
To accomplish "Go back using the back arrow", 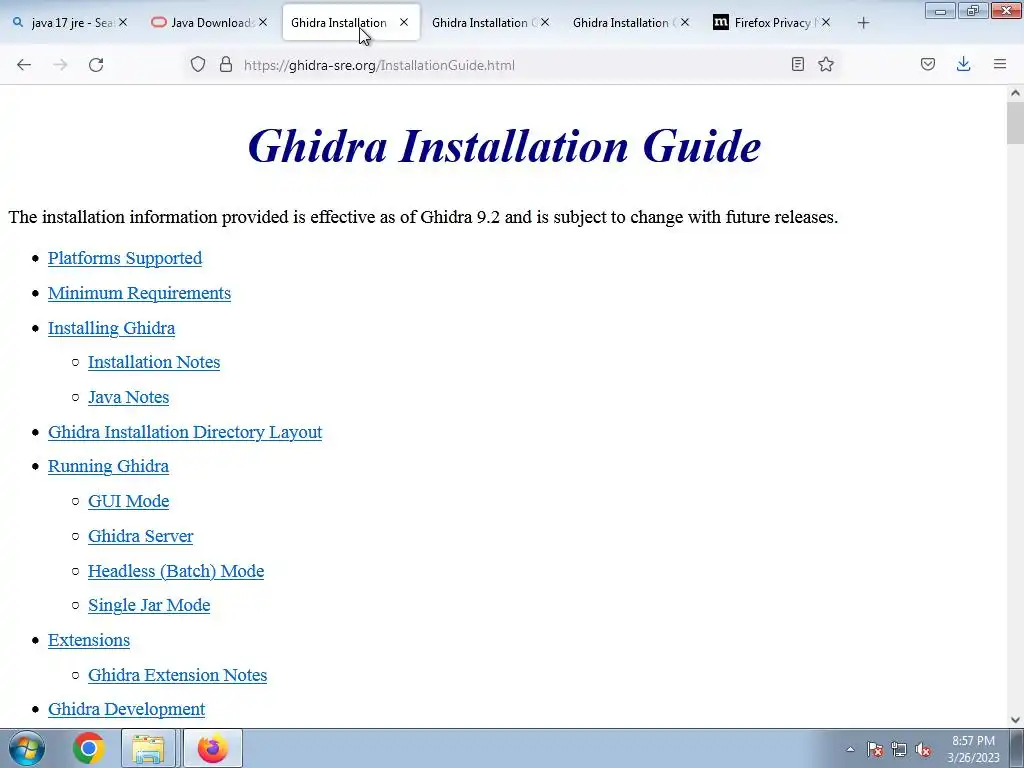I will 24,65.
